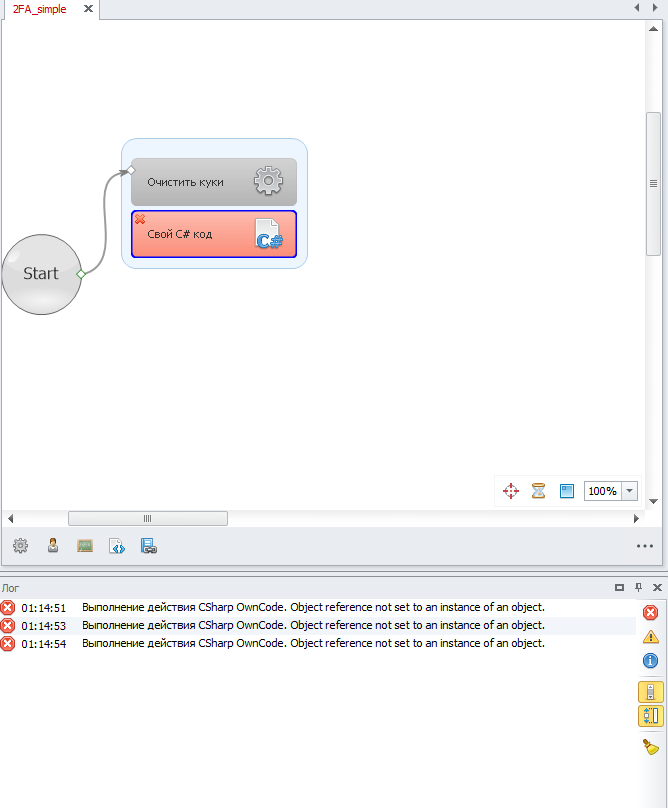Click the C# file icon on code block
This screenshot has width=668, height=808.
[269, 234]
